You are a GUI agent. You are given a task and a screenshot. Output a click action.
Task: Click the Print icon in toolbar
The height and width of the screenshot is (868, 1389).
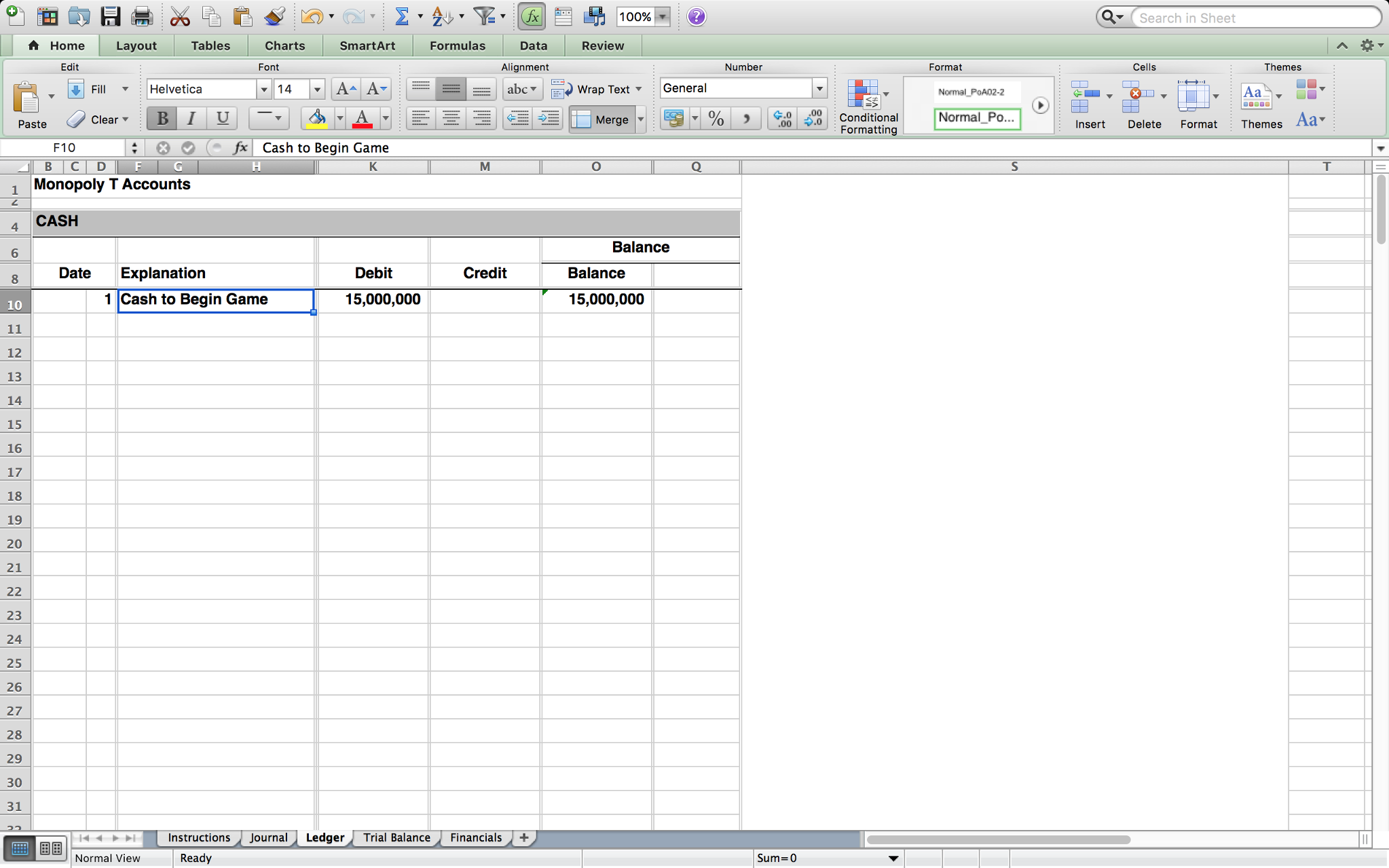click(139, 17)
